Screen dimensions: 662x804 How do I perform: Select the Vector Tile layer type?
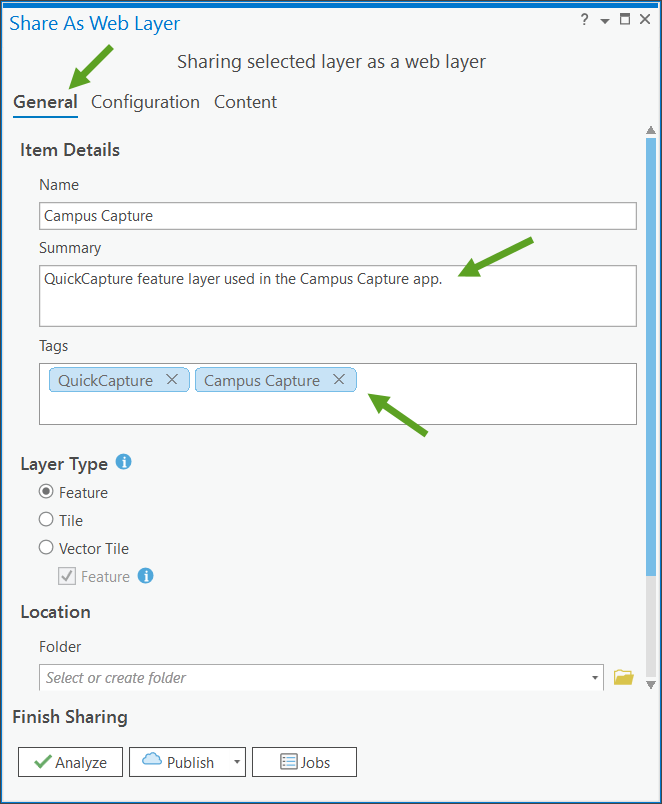pos(45,548)
